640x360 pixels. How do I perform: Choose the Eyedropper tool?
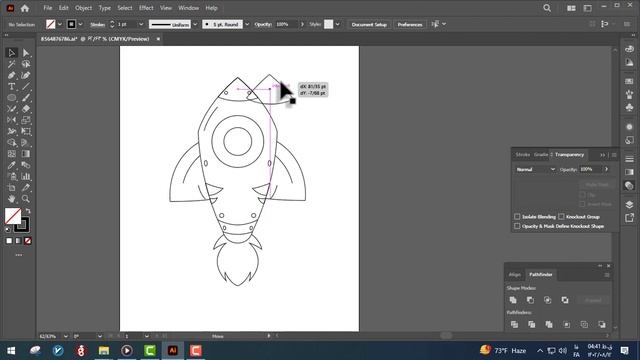point(11,165)
